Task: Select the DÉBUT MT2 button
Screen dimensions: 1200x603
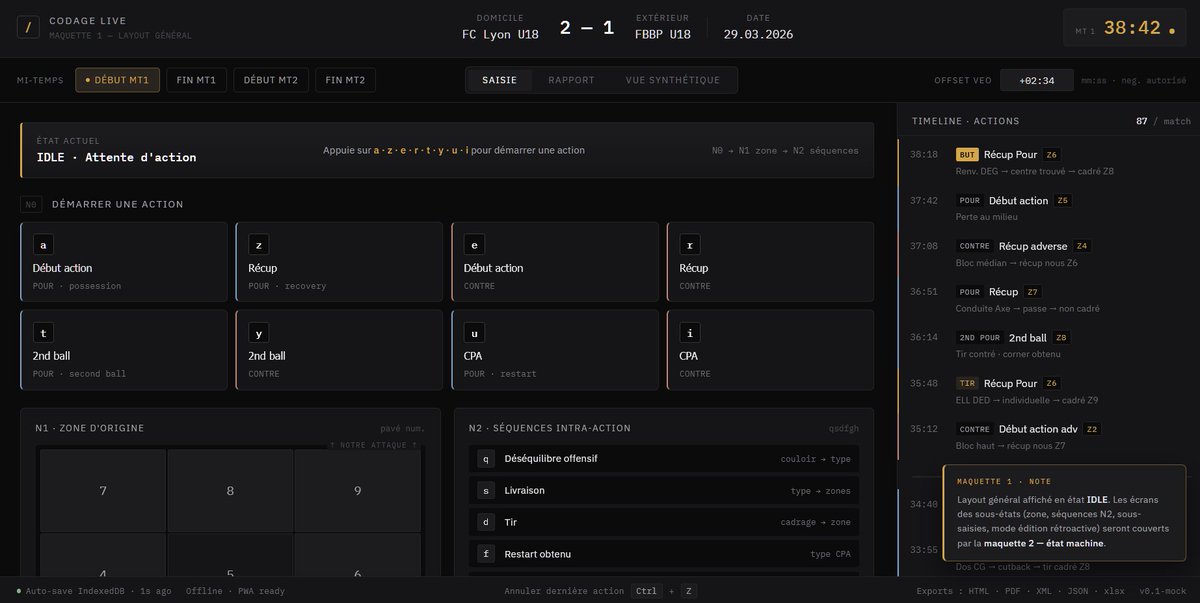Action: pyautogui.click(x=271, y=80)
